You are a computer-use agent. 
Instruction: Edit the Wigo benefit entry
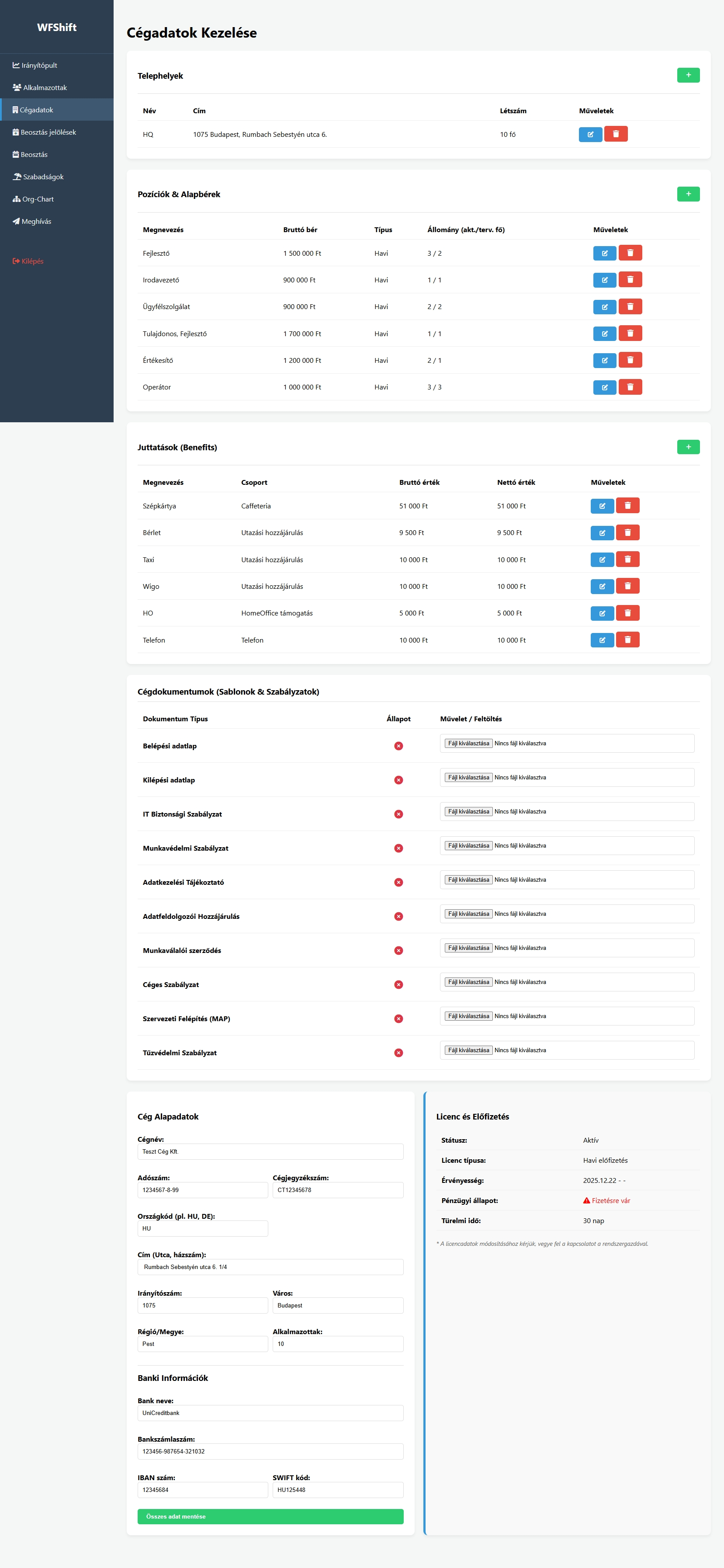pos(602,586)
